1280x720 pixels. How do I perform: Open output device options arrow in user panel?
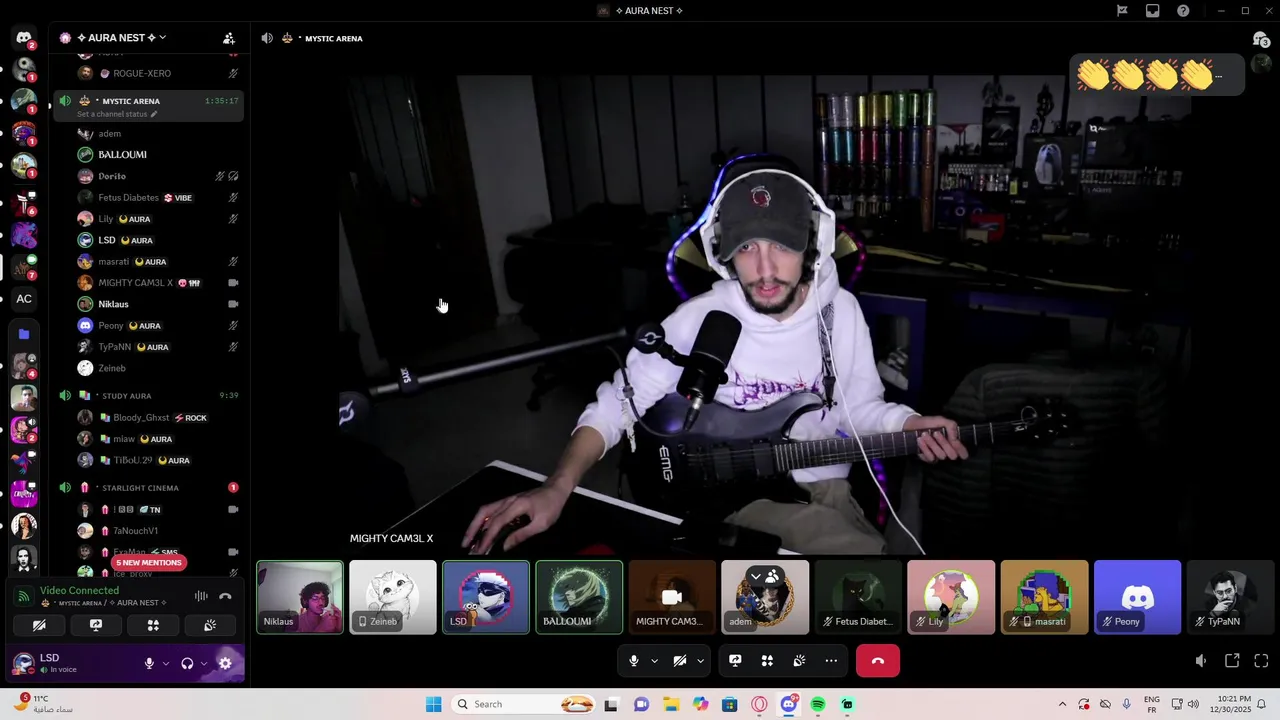(x=204, y=663)
